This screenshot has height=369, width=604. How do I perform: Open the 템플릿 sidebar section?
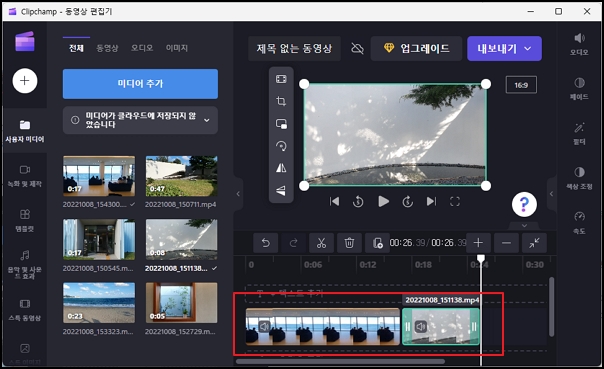(x=25, y=220)
